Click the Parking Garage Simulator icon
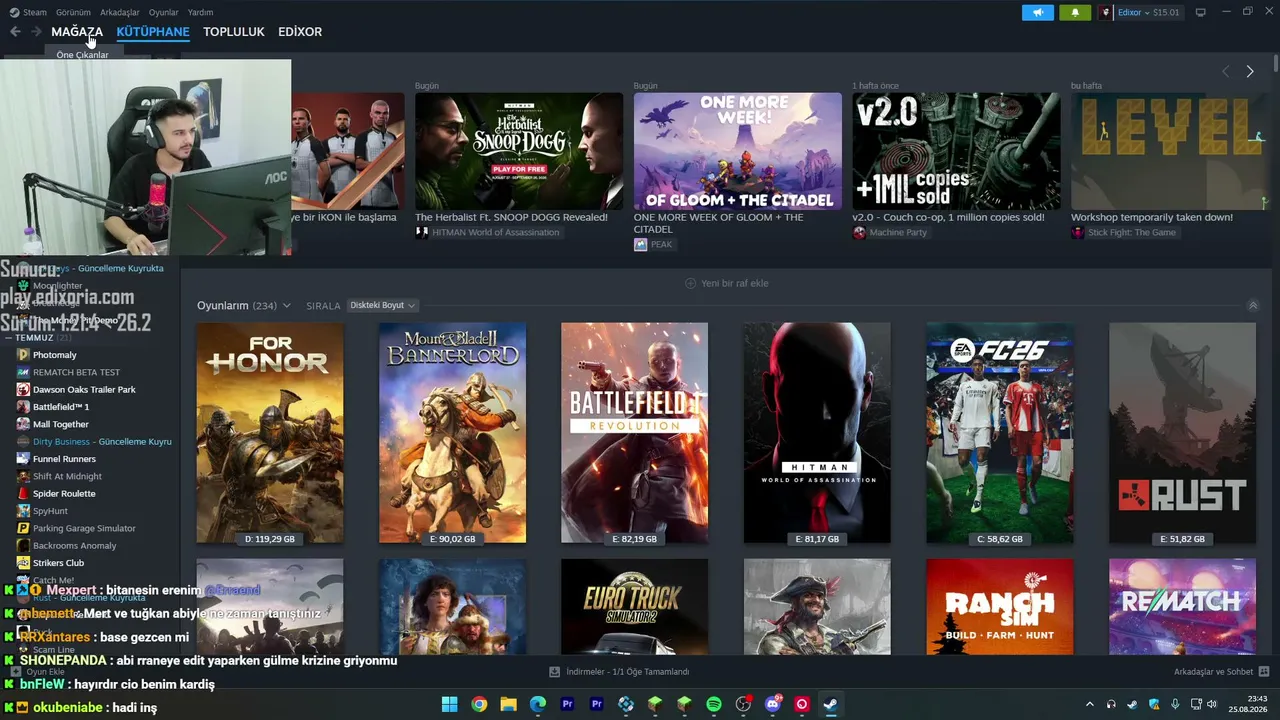Screen dimensions: 1280x720 [x=24, y=528]
